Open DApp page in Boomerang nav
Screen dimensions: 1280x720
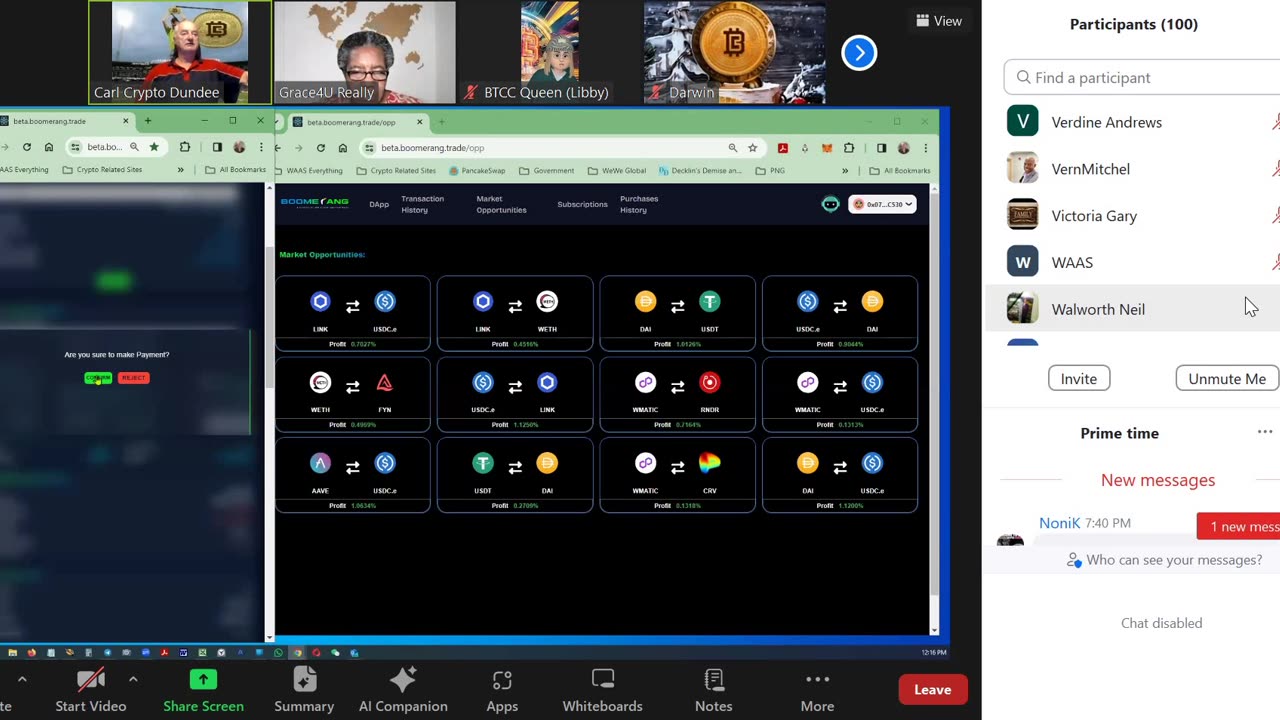click(379, 204)
